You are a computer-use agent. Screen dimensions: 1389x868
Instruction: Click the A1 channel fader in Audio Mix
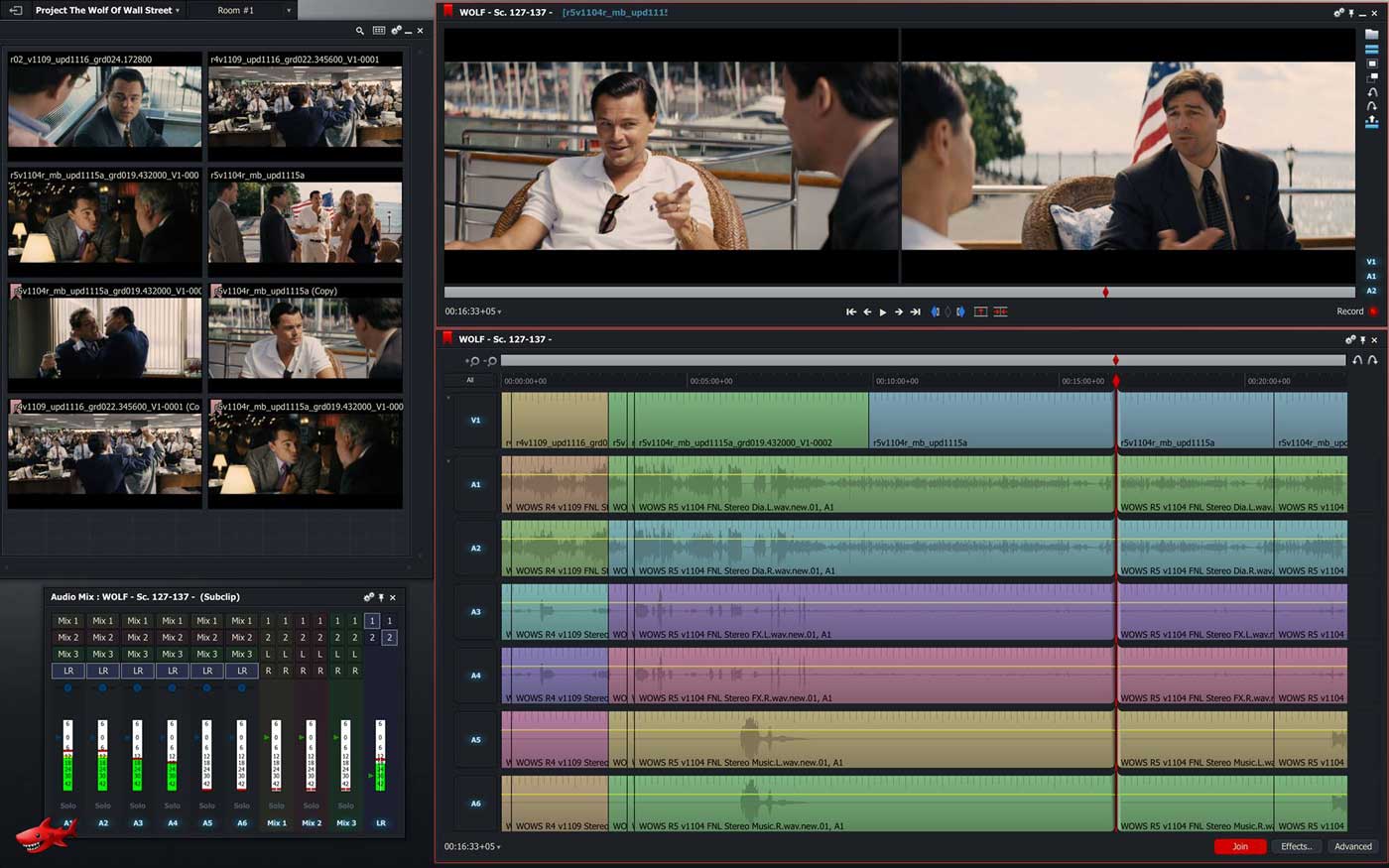tap(67, 755)
